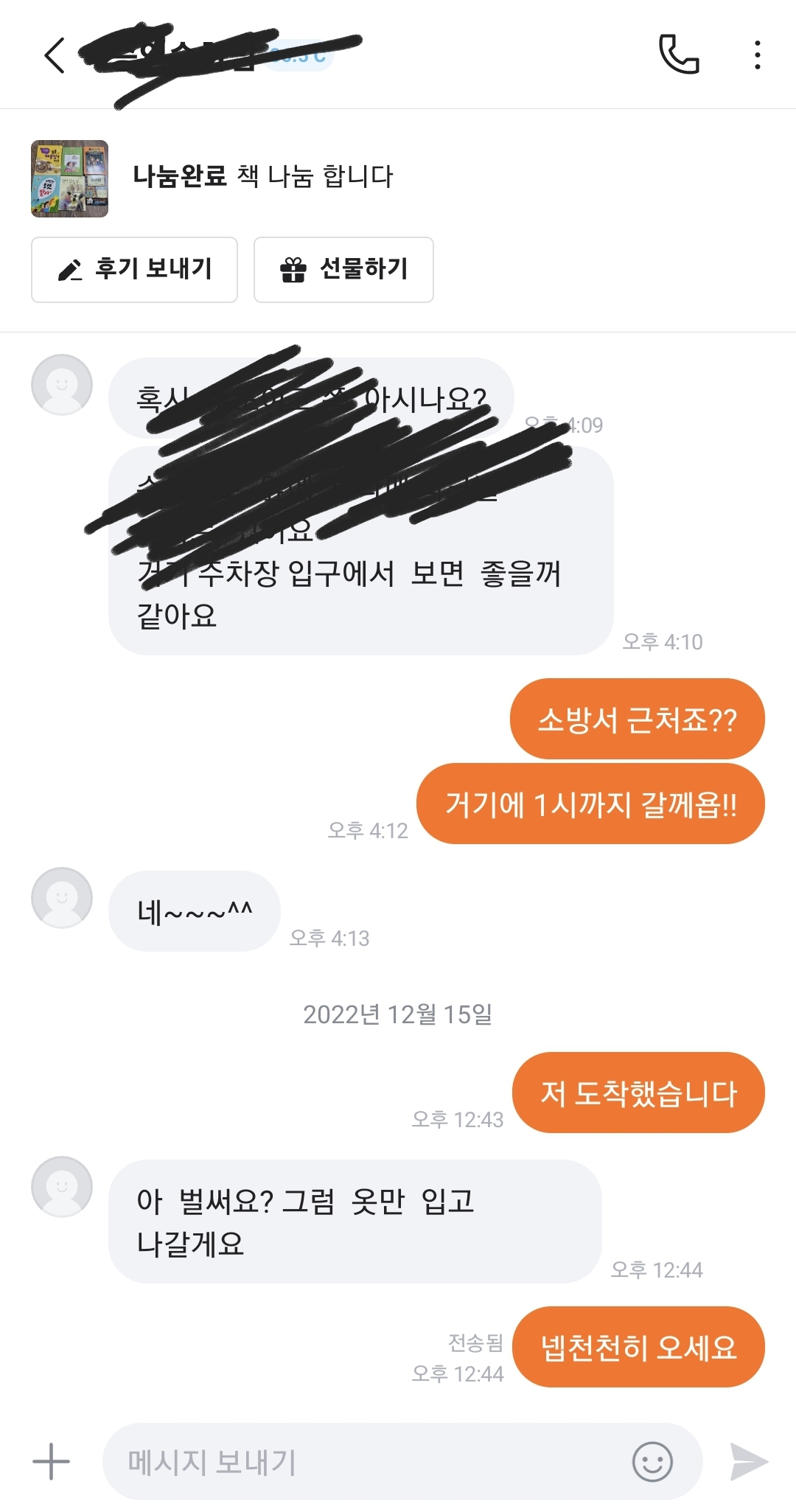The width and height of the screenshot is (796, 1512).
Task: Tap the avatar beside 아 벌써요? message
Action: tap(62, 1187)
